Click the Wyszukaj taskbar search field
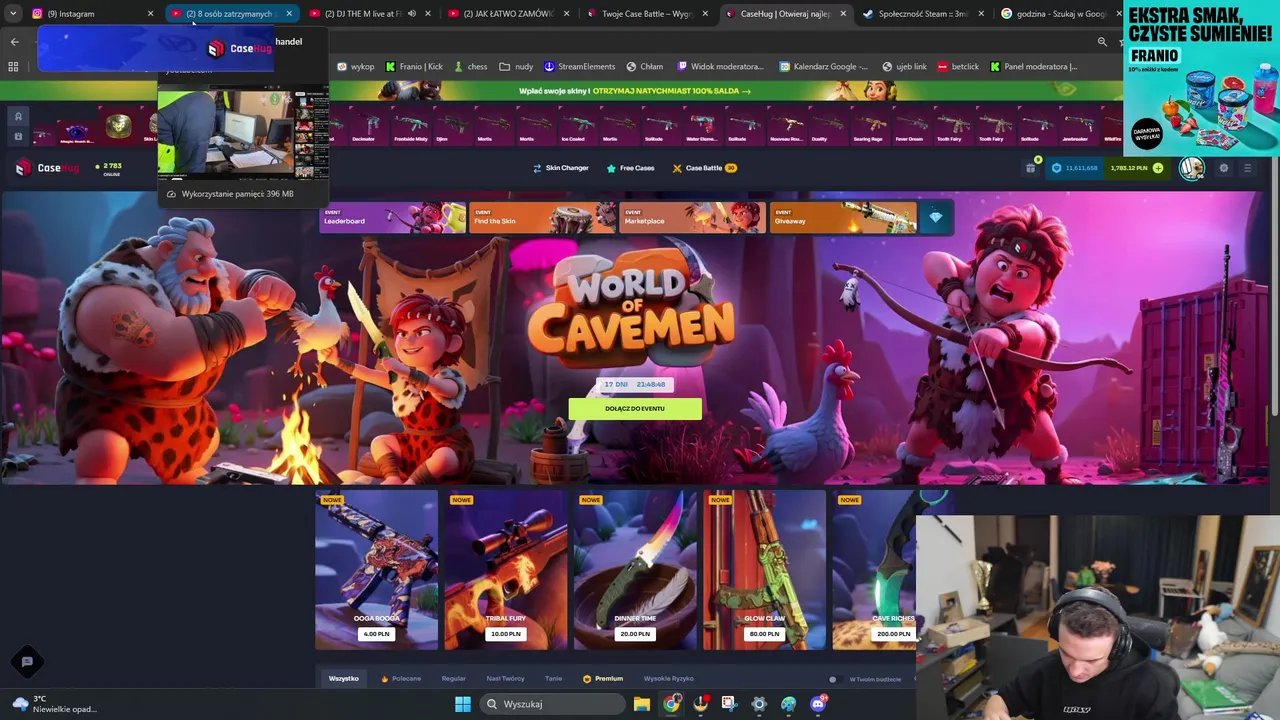 click(553, 704)
